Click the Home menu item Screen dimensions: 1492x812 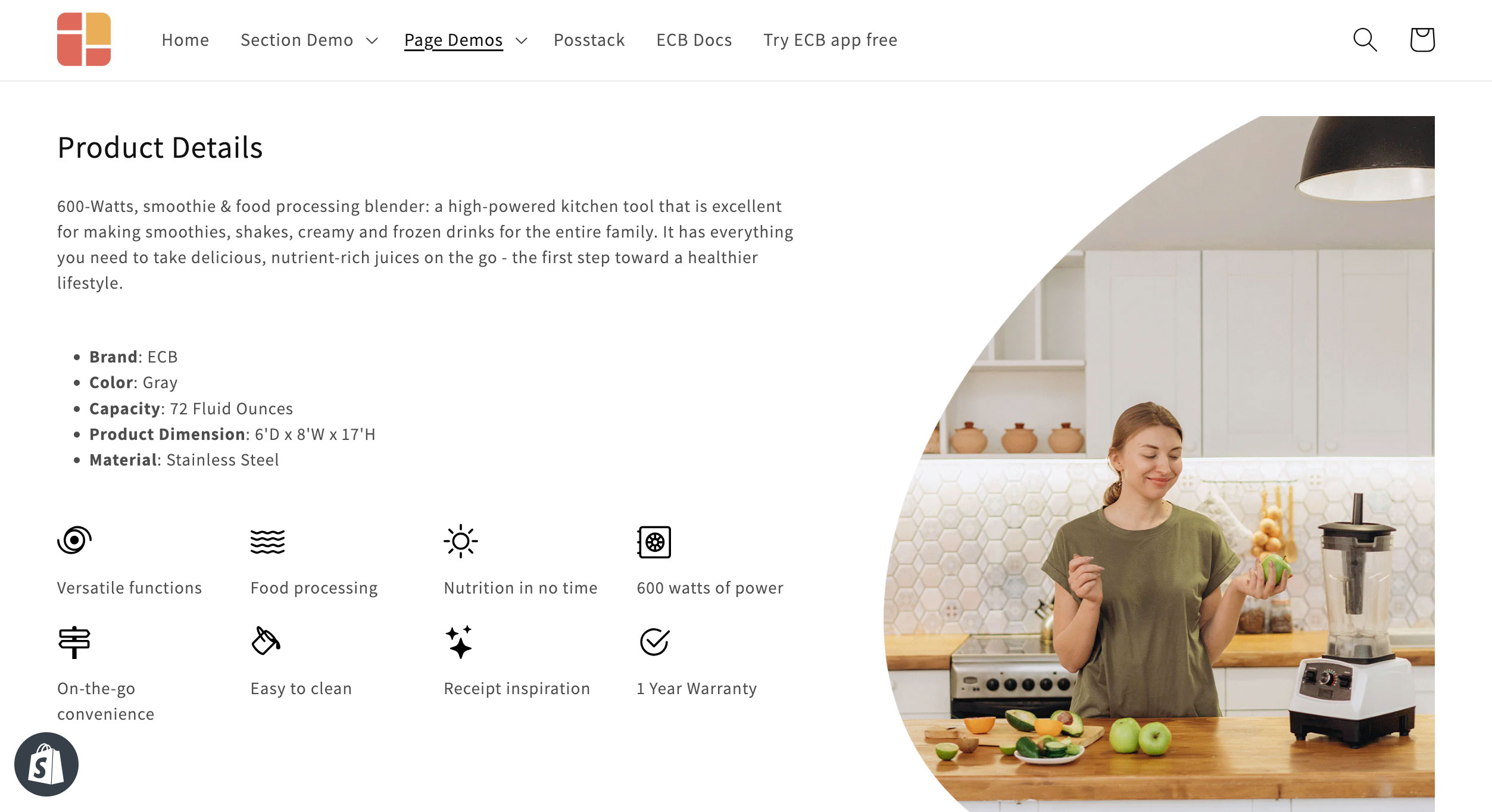(x=185, y=39)
